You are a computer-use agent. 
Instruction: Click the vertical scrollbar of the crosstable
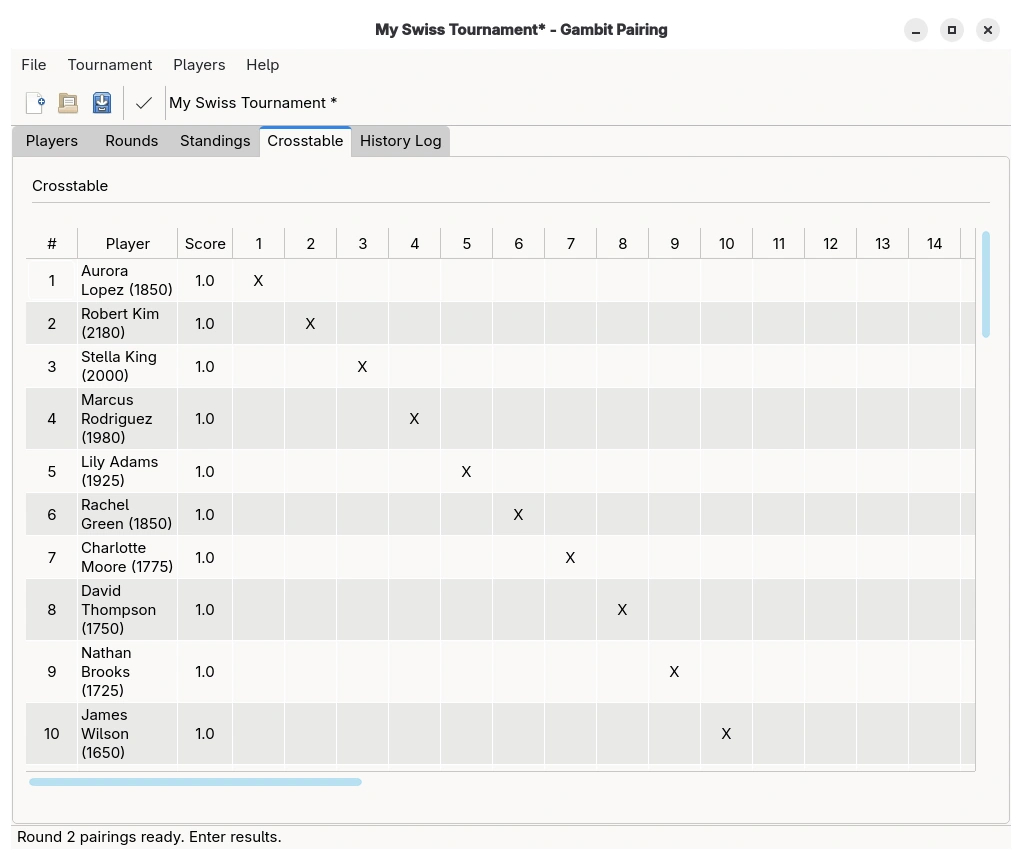986,284
